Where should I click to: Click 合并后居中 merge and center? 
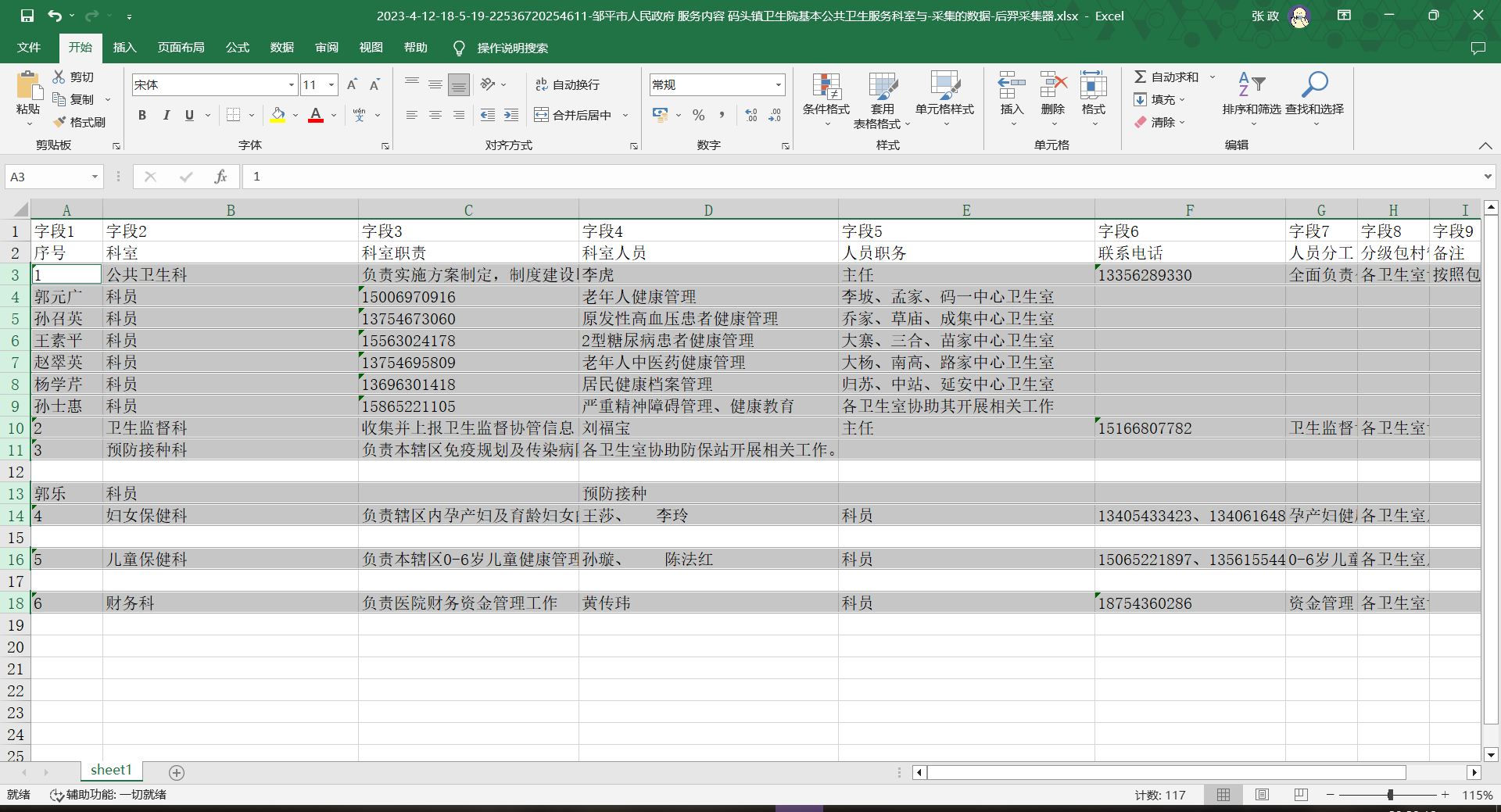(x=574, y=115)
